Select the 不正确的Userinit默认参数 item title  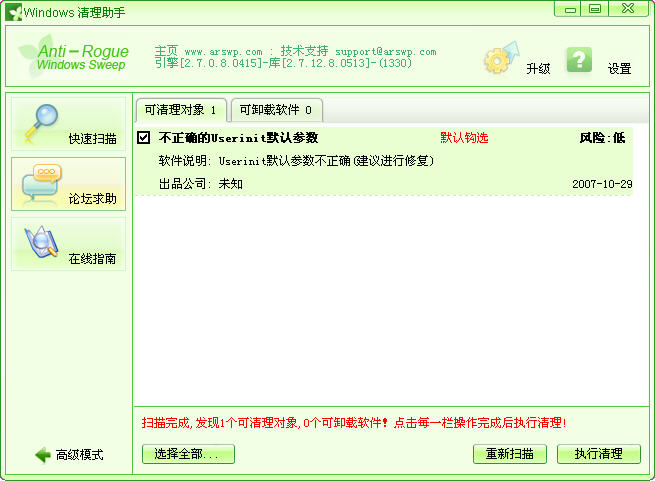(x=238, y=137)
